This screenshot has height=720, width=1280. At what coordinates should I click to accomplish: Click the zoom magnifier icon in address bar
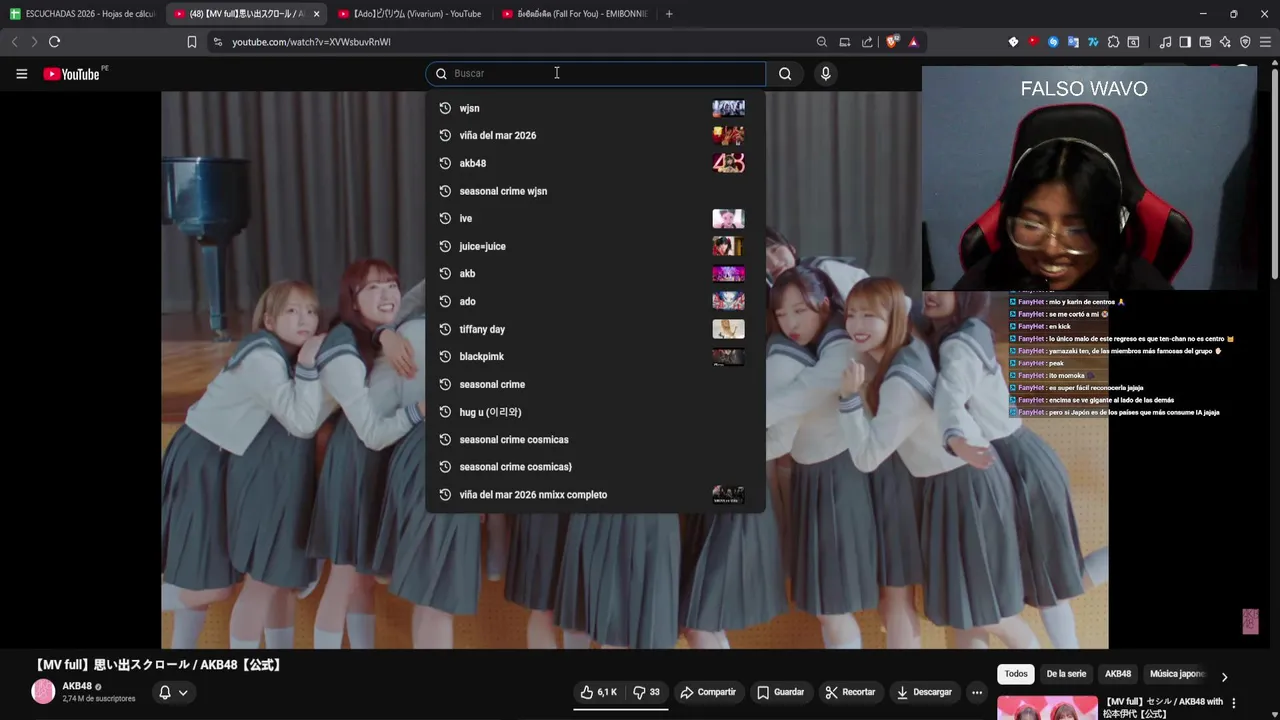pyautogui.click(x=822, y=42)
